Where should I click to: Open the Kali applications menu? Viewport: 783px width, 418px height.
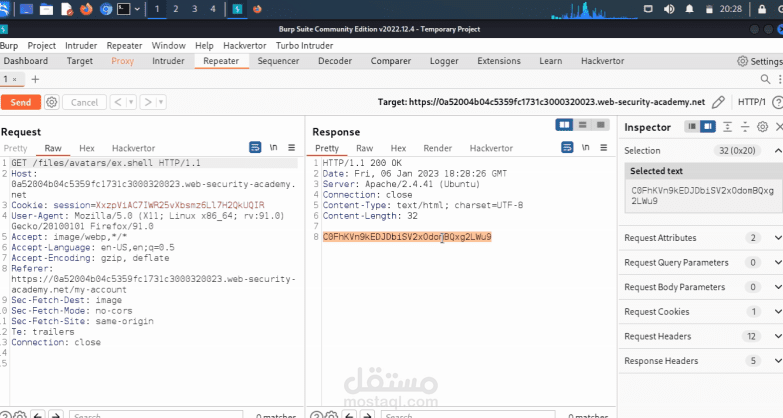coord(4,9)
